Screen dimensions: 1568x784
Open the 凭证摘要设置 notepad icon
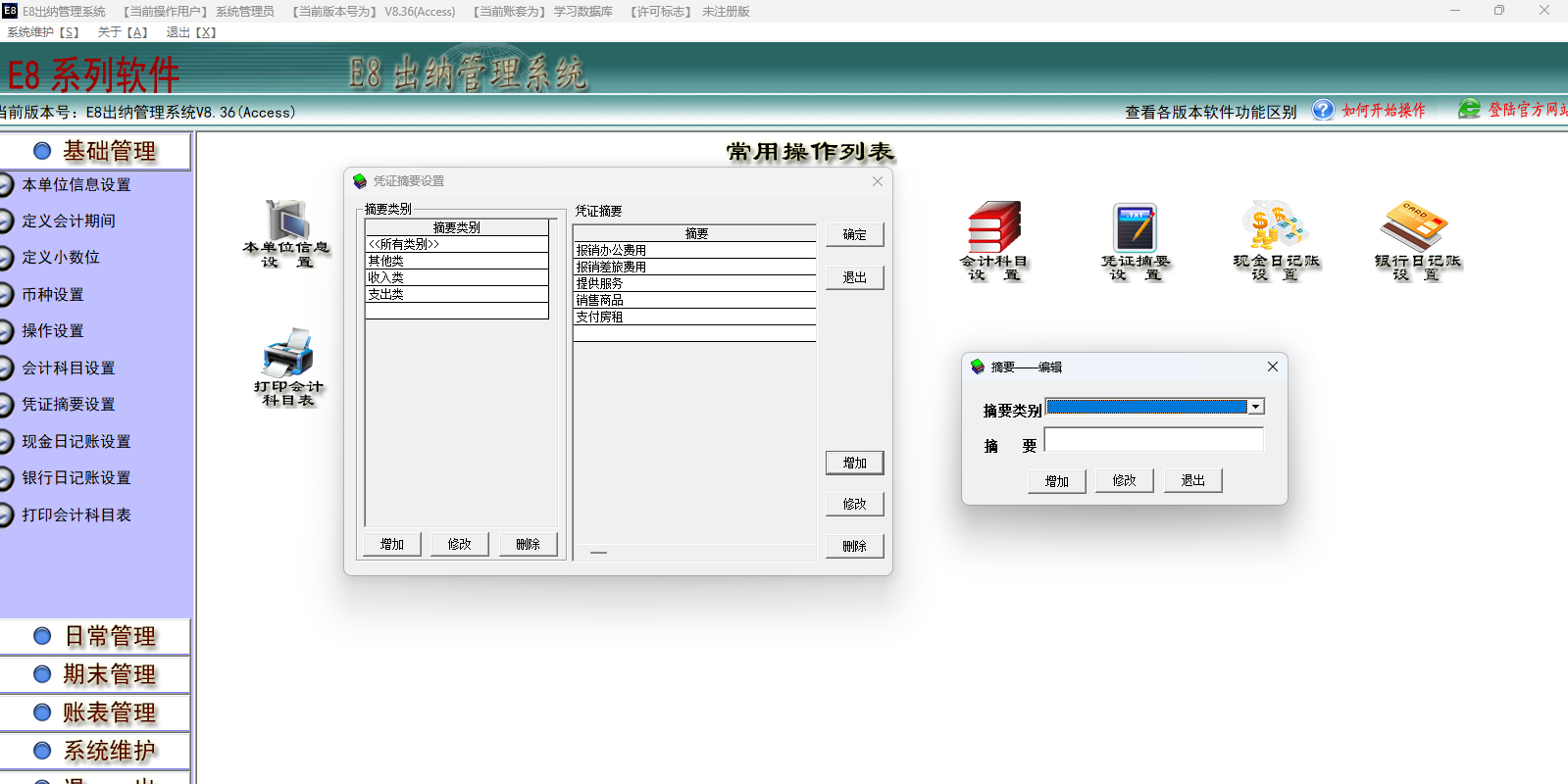click(x=1135, y=227)
